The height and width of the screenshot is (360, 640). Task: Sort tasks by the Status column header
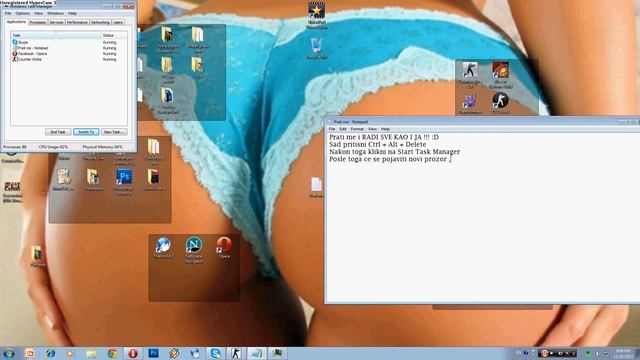pos(114,36)
